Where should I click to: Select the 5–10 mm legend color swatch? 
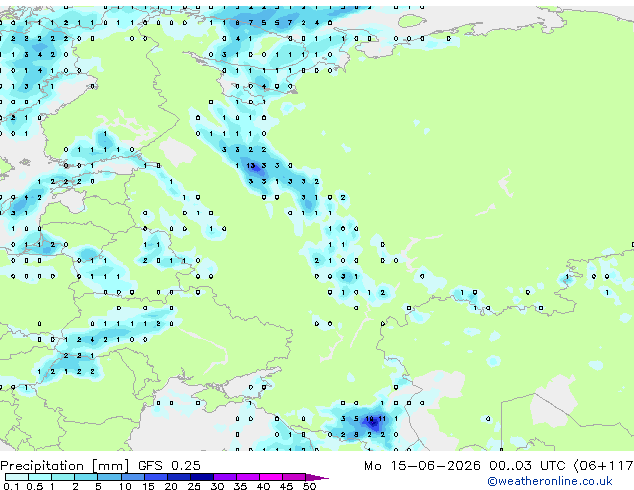109,477
